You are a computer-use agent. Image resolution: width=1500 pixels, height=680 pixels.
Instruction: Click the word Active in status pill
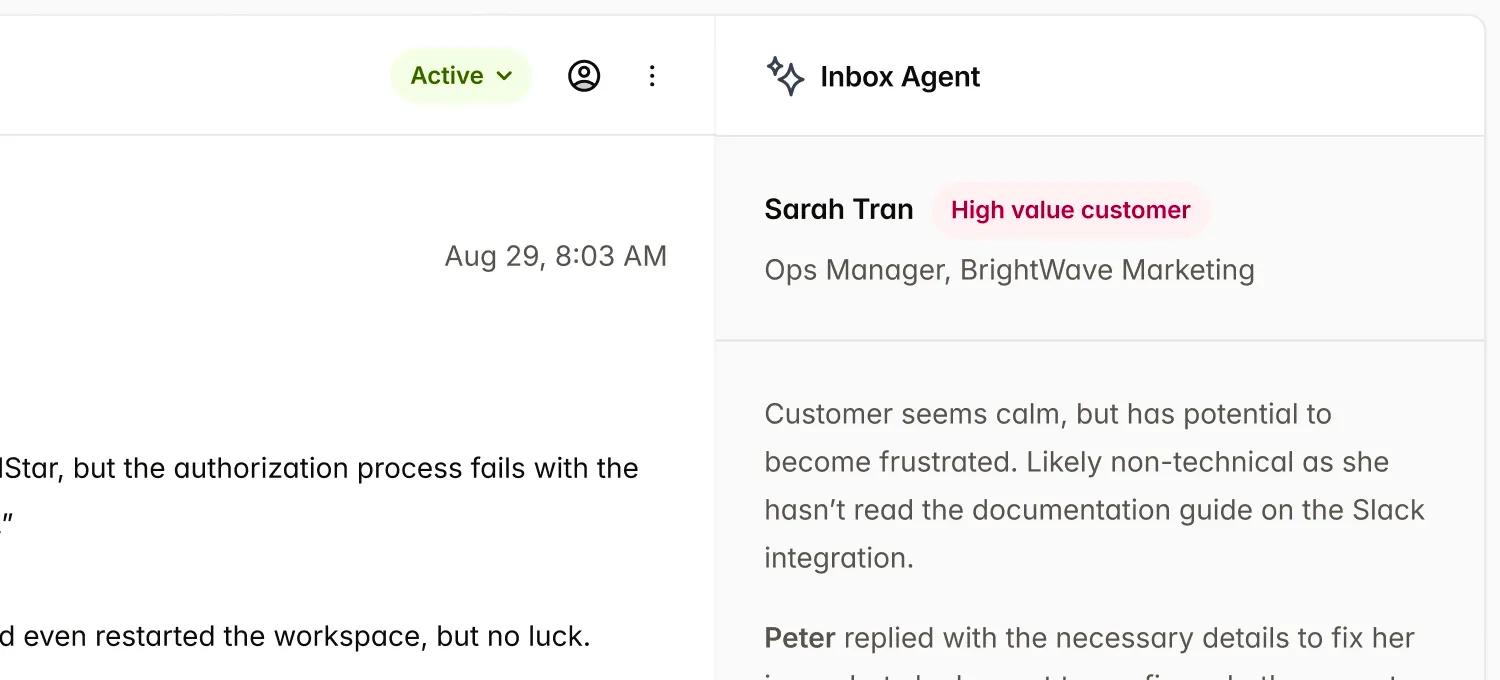point(447,76)
